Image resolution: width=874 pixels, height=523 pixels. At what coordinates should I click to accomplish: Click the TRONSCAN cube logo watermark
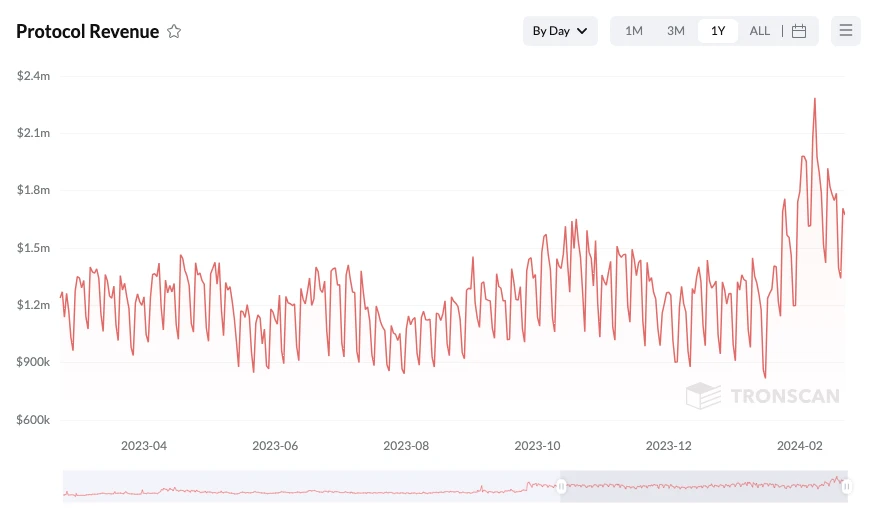click(x=703, y=396)
